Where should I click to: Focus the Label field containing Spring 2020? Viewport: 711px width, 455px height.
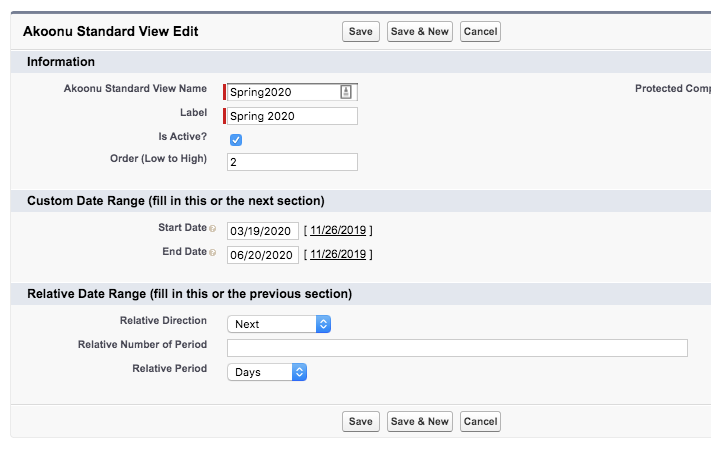(x=292, y=116)
